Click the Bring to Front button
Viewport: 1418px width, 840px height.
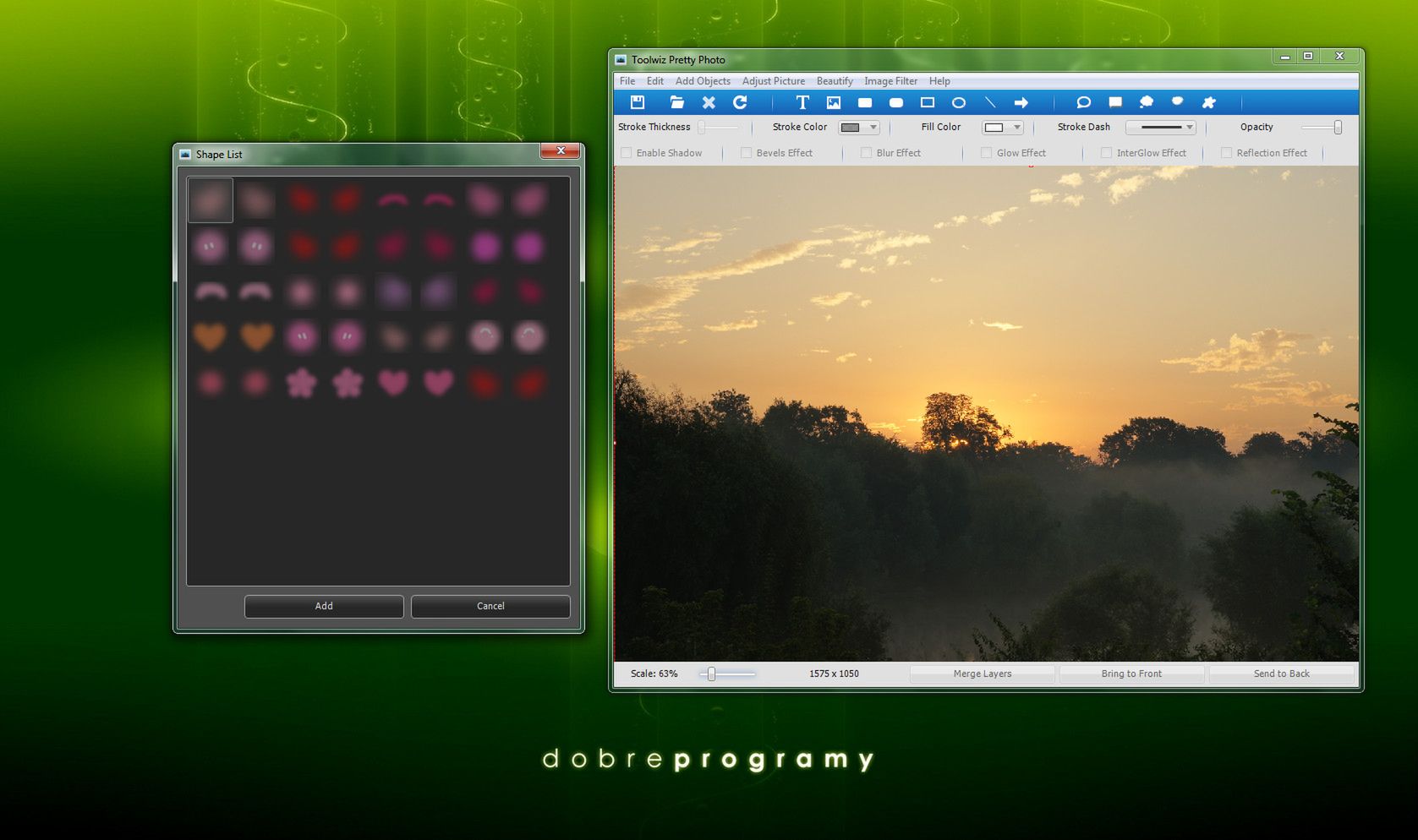point(1131,674)
